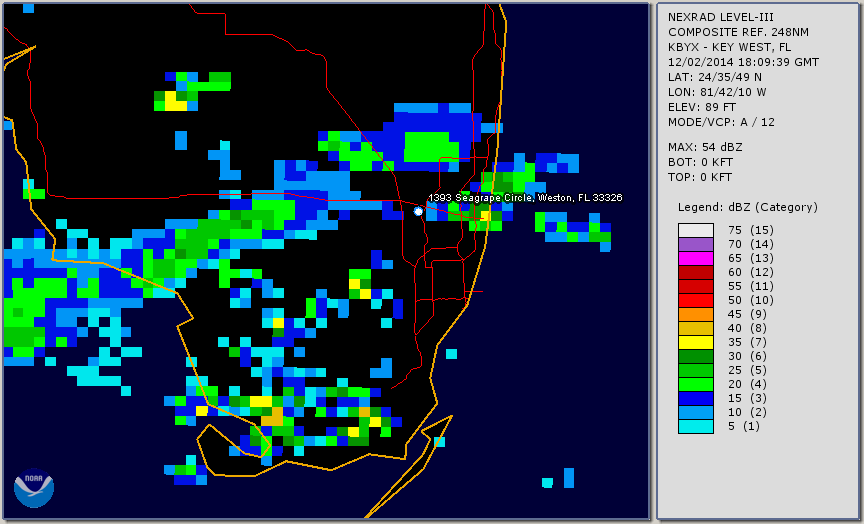Select the 55 dBZ red legend swatch
The image size is (864, 524).
[x=696, y=287]
